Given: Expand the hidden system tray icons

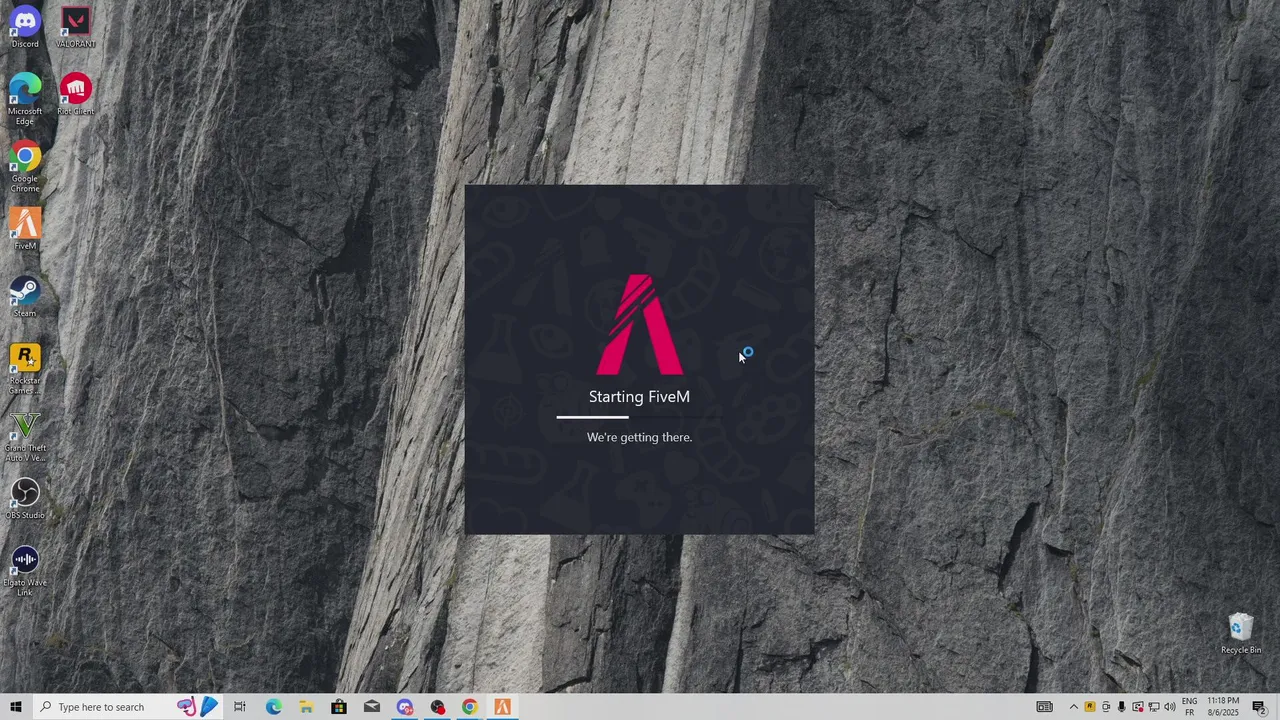Looking at the screenshot, I should 1074,707.
